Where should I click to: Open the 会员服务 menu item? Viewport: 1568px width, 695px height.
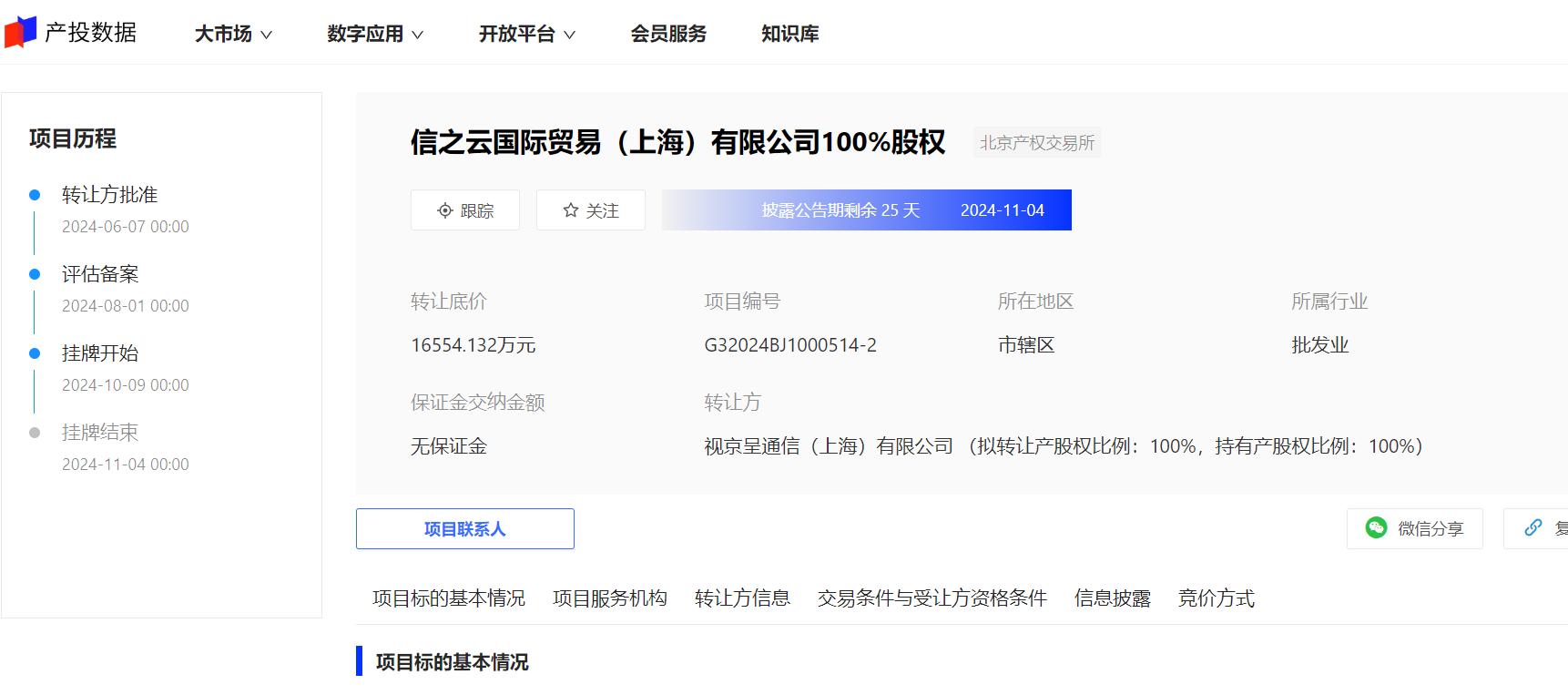click(668, 34)
